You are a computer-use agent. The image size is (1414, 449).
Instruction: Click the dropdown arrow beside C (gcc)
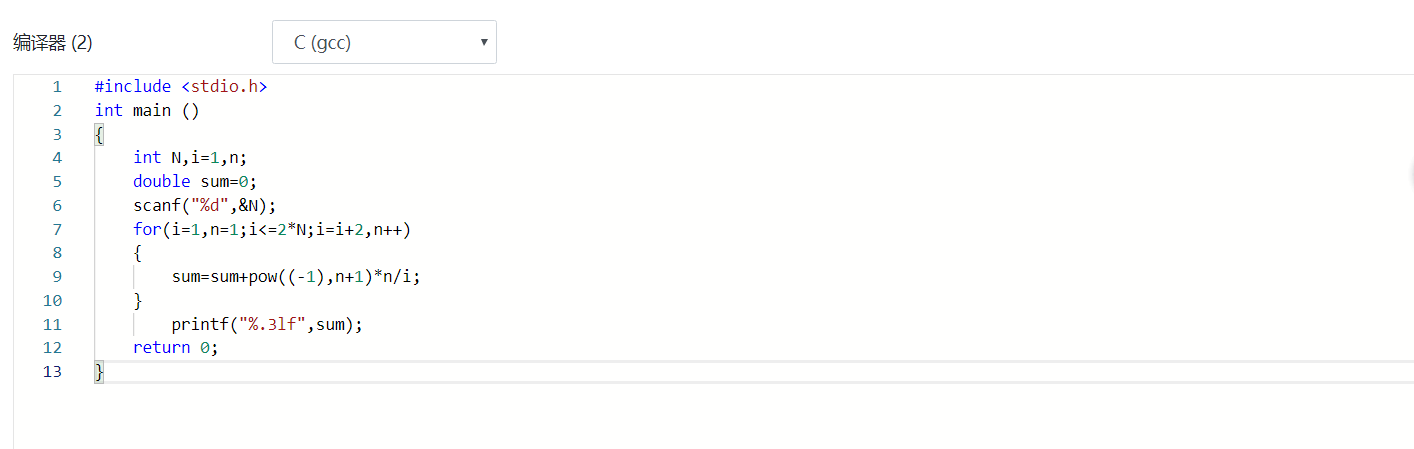point(484,43)
